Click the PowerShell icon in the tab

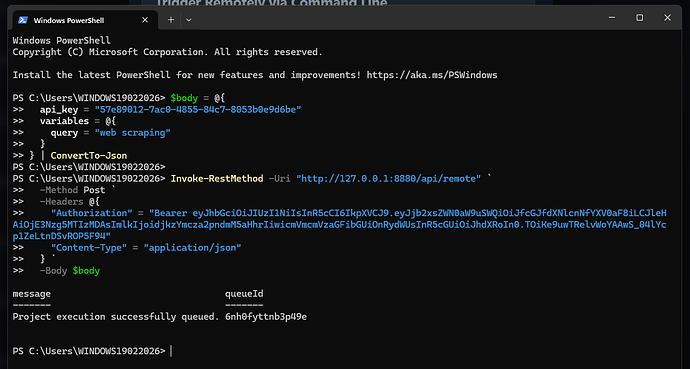click(x=23, y=20)
